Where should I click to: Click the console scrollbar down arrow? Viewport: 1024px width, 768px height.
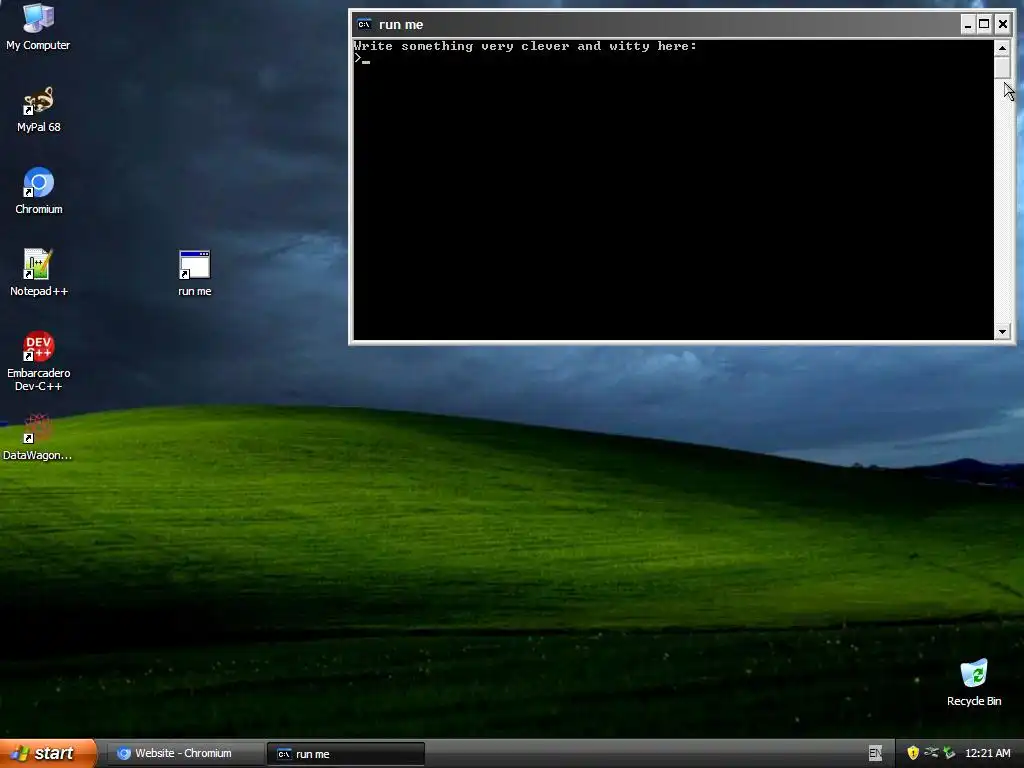point(1002,332)
